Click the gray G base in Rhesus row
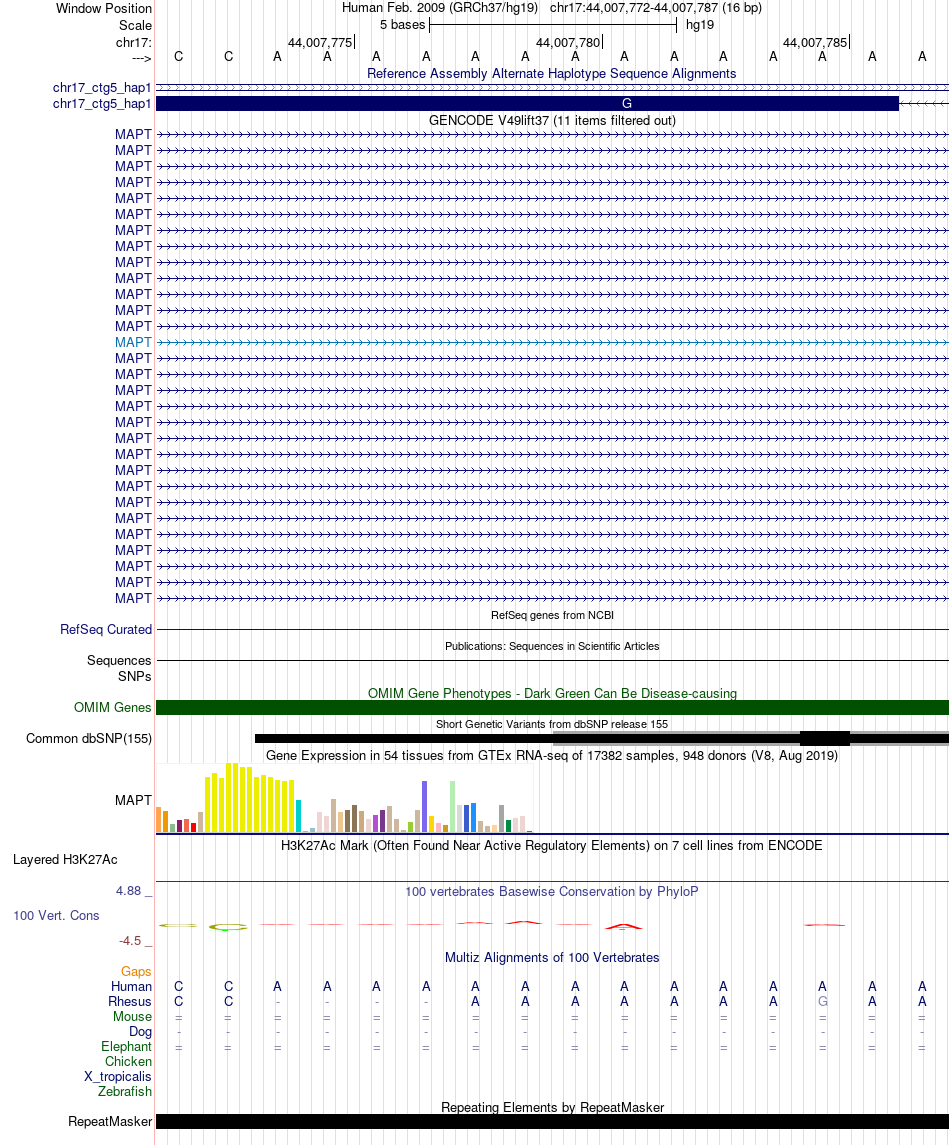The height and width of the screenshot is (1145, 950). pyautogui.click(x=823, y=1002)
